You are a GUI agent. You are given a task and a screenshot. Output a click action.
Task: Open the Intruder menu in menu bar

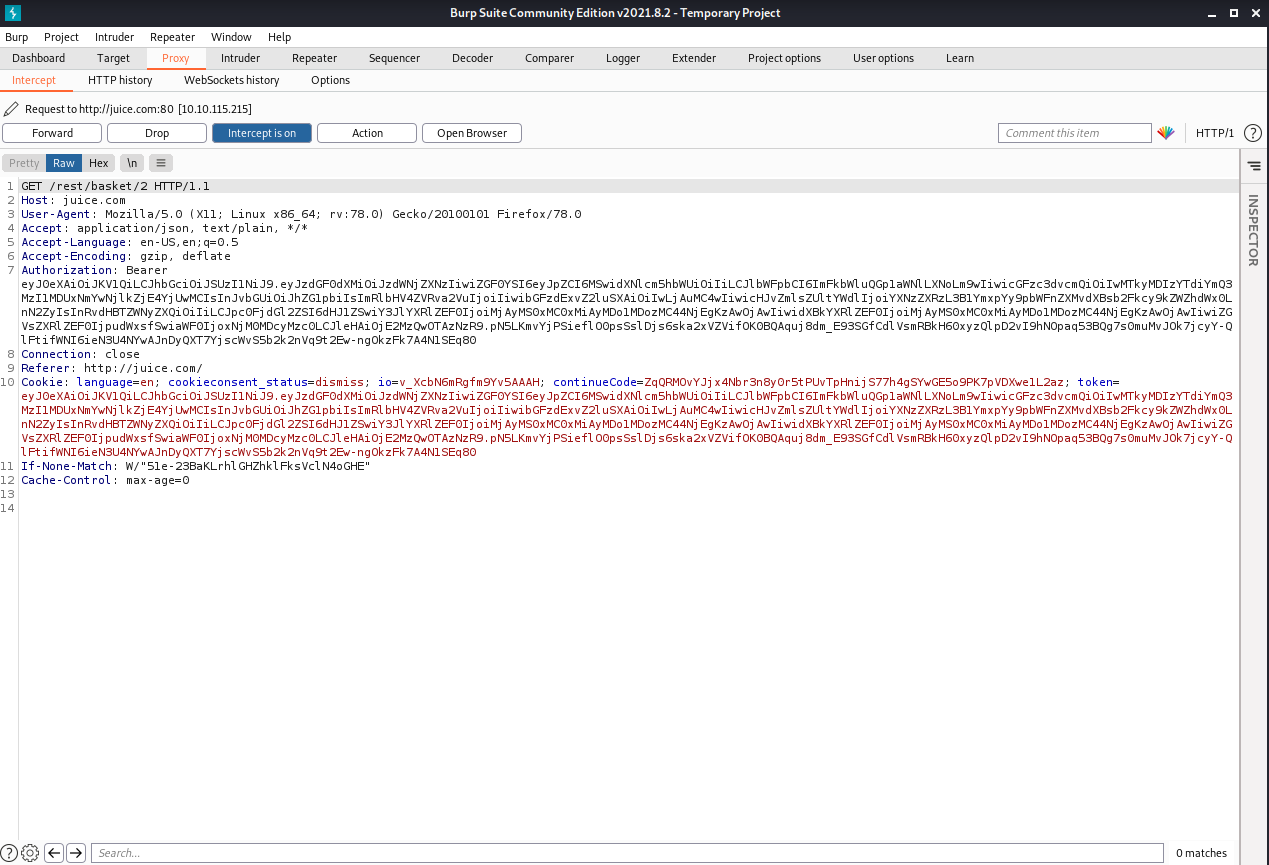114,37
